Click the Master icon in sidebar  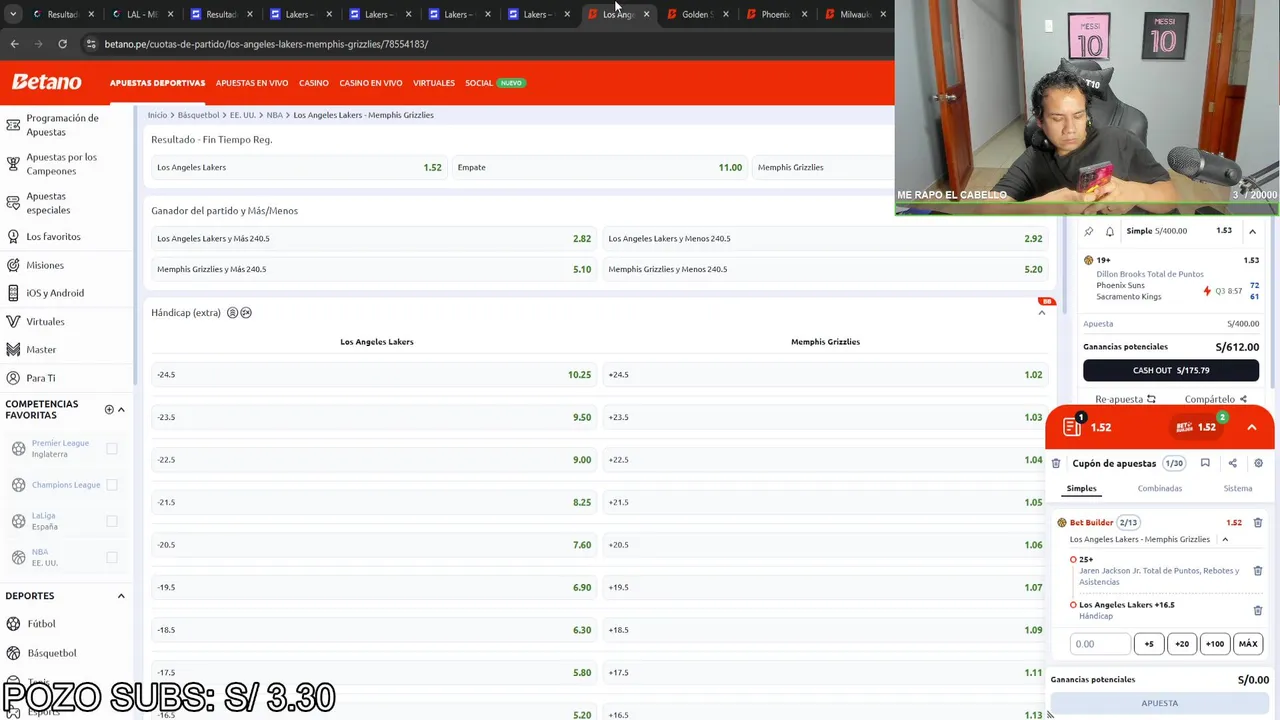[13, 350]
